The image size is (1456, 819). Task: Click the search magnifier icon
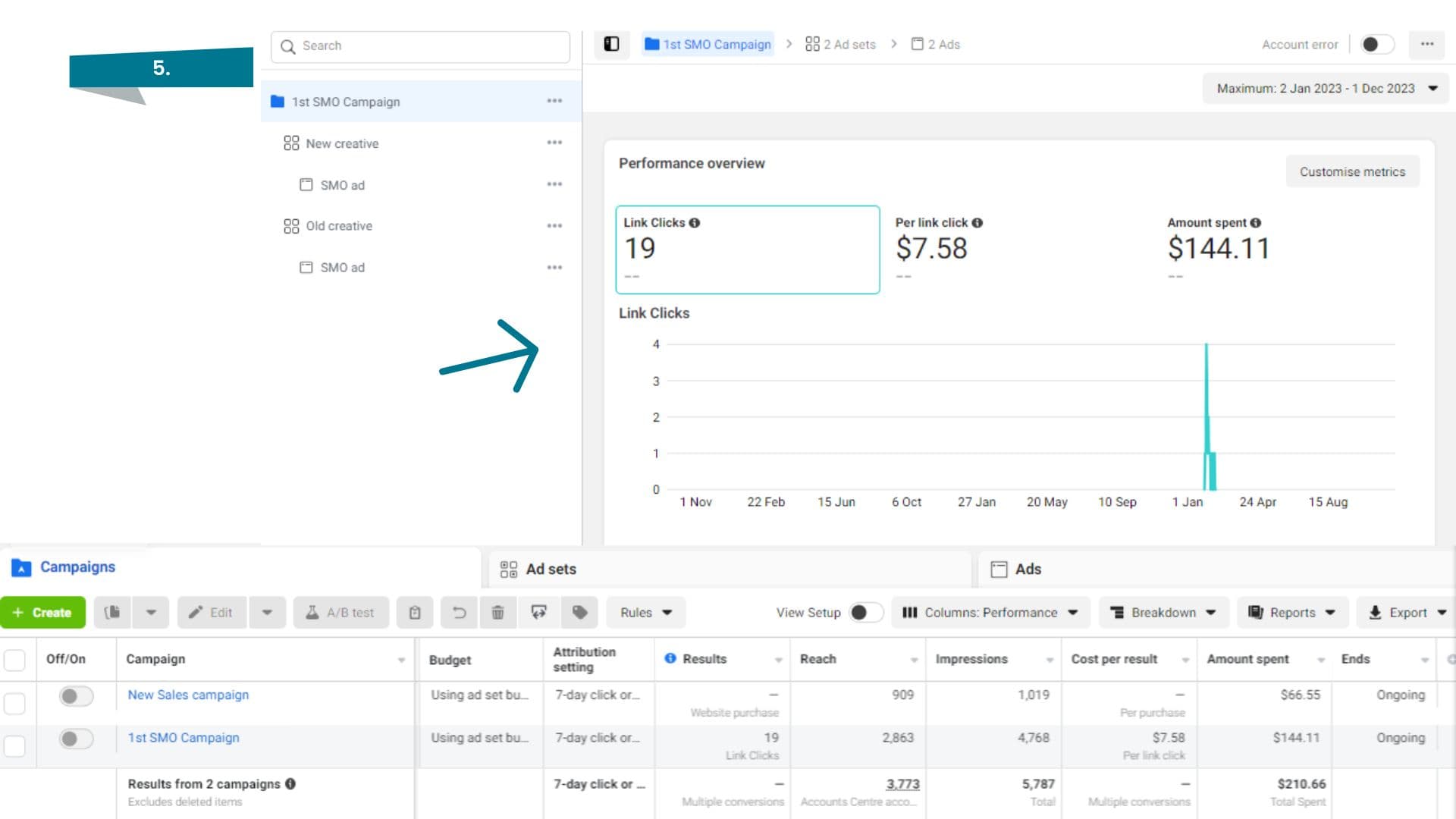point(287,46)
